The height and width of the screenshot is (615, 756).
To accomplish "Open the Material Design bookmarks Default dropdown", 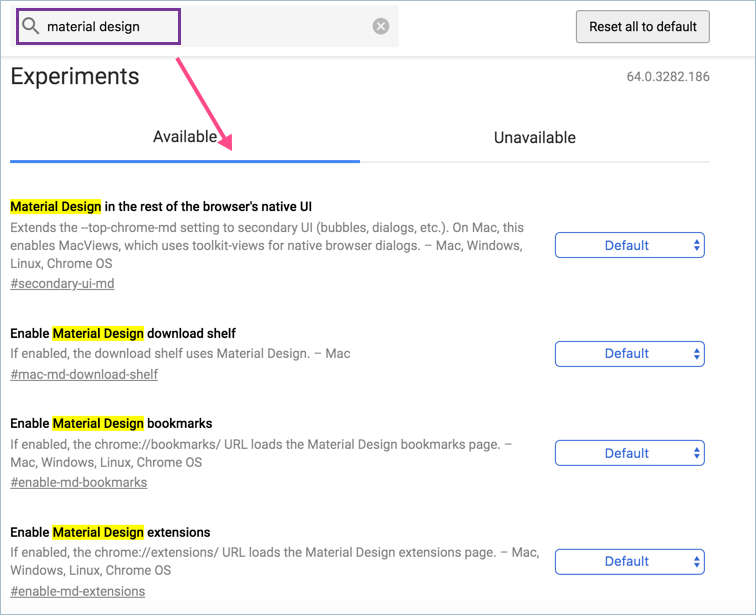I will click(x=629, y=453).
